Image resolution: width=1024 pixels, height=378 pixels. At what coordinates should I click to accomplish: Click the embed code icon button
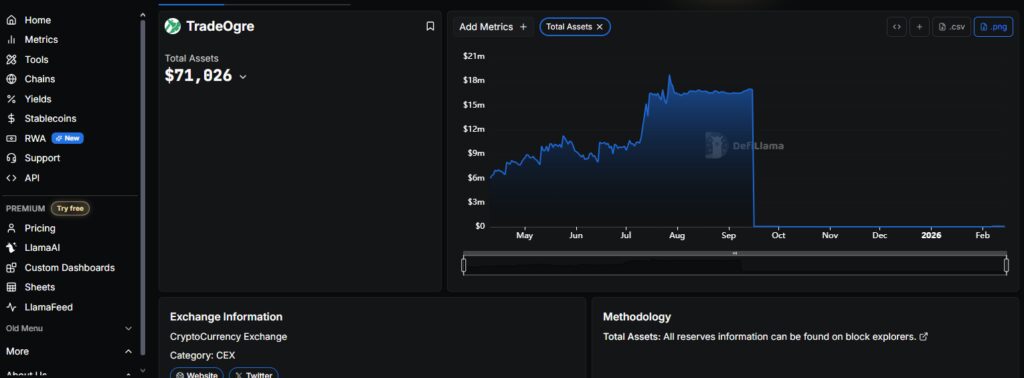(897, 27)
